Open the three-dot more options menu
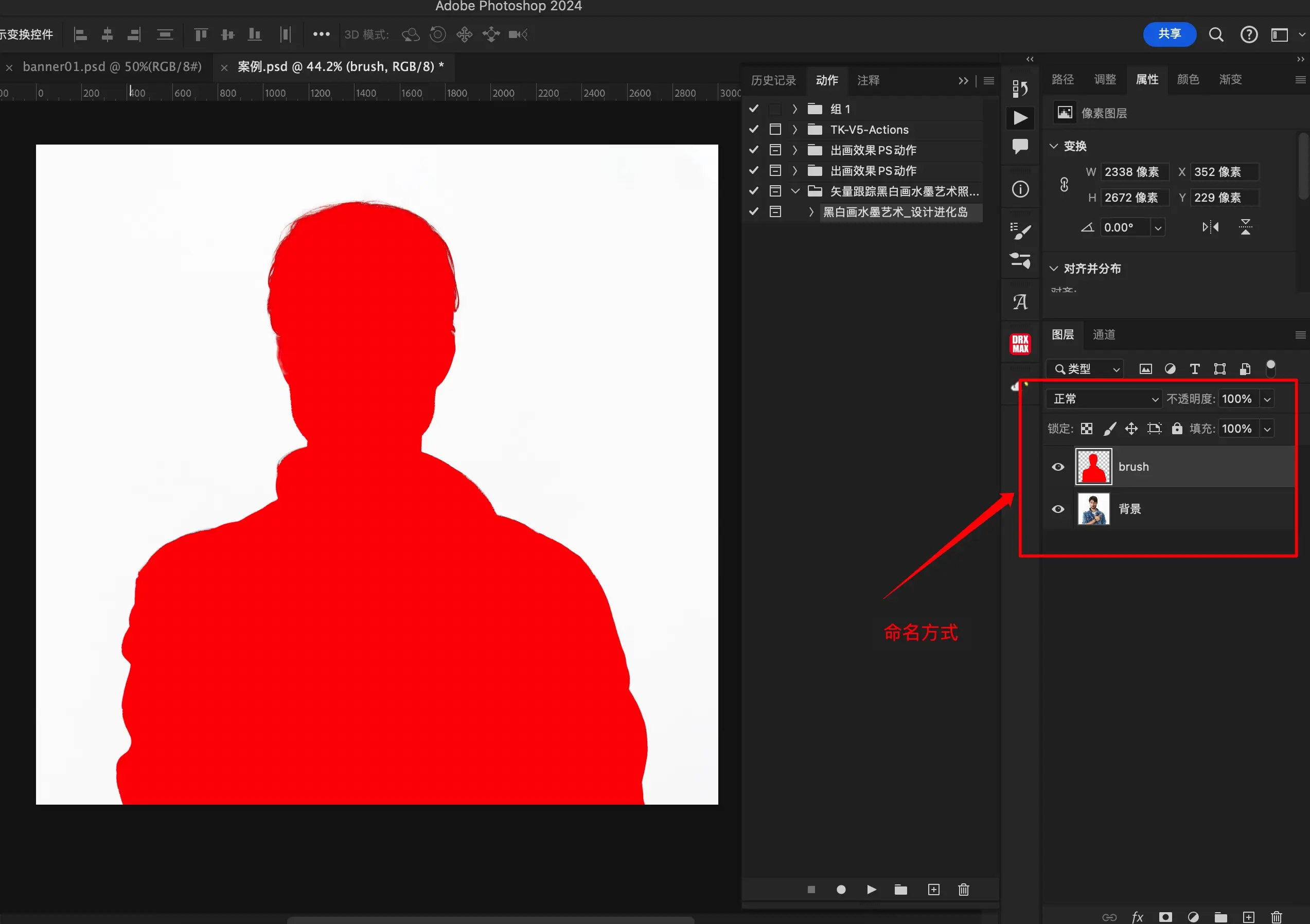This screenshot has height=924, width=1310. coord(321,34)
